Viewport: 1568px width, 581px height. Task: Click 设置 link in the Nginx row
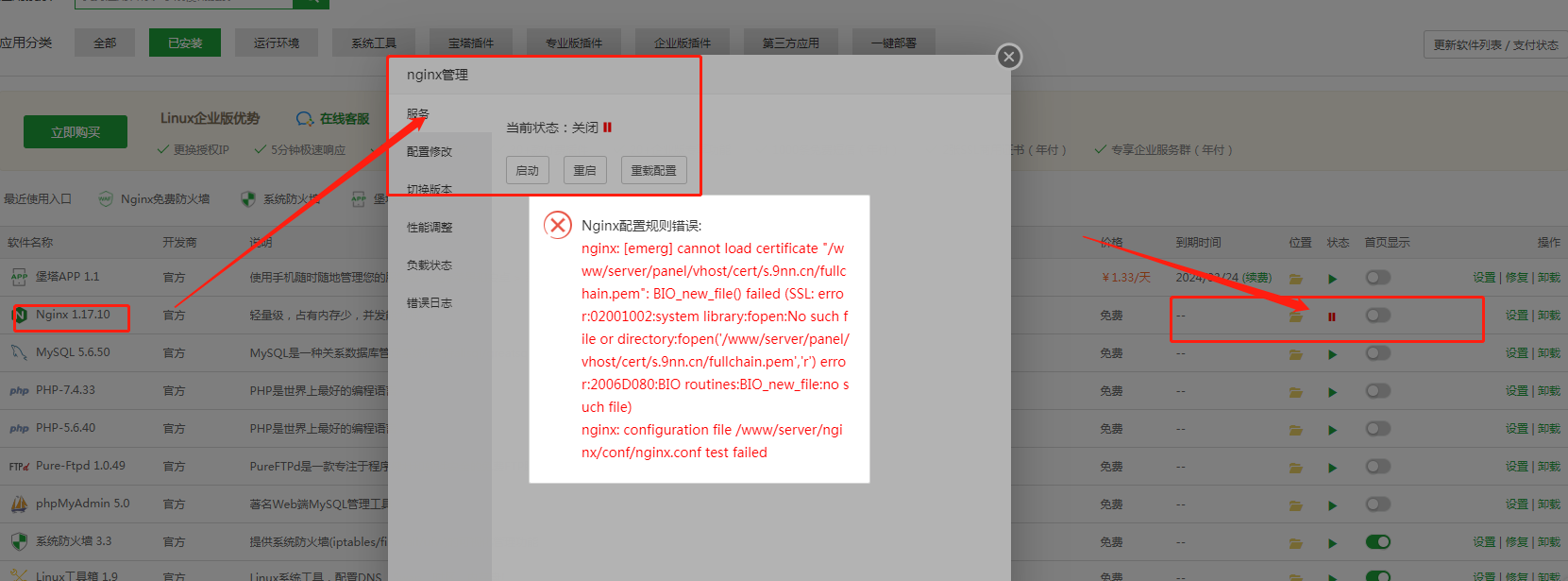pyautogui.click(x=1516, y=315)
